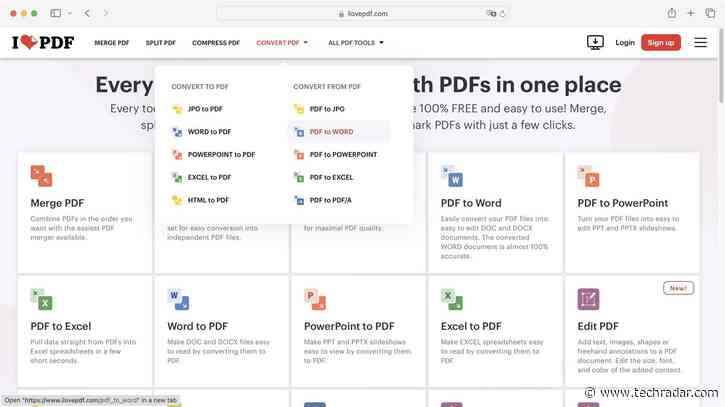Click the PowerPoint to PDF card icon
The width and height of the screenshot is (725, 407).
[x=315, y=299]
